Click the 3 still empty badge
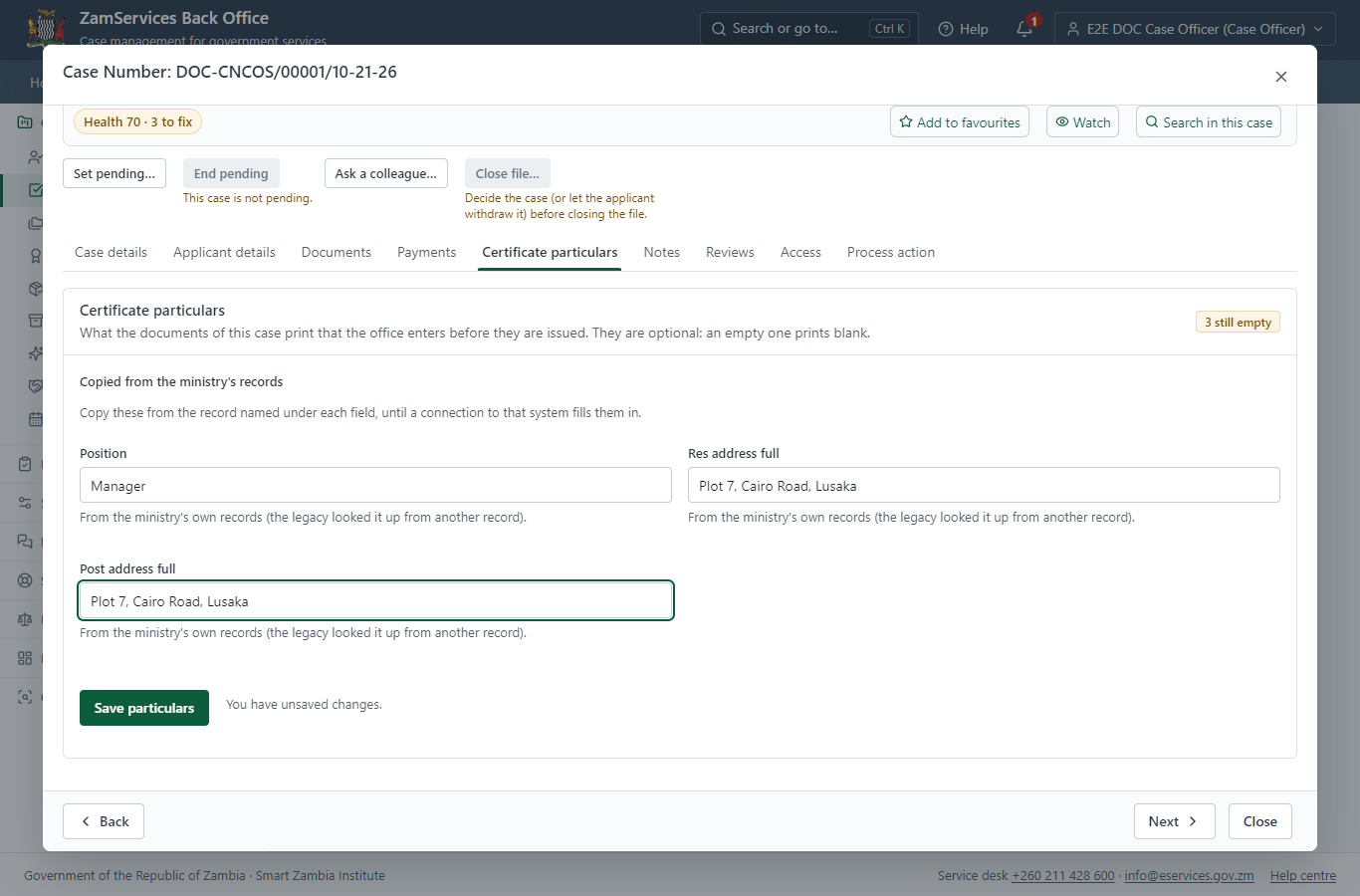 tap(1238, 322)
